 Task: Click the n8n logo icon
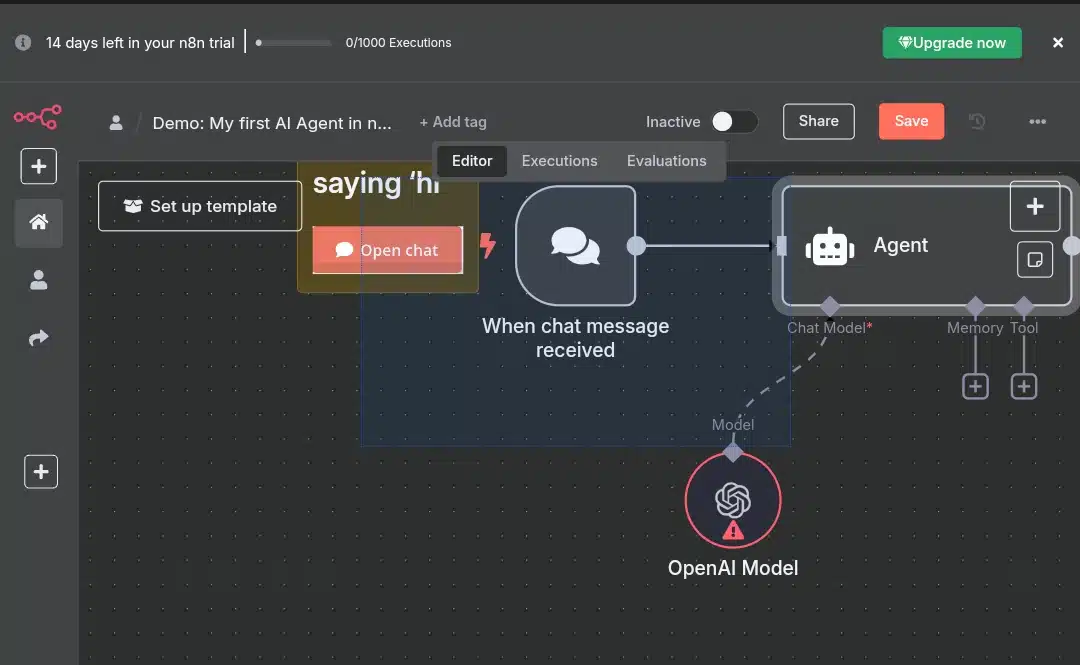coord(38,117)
